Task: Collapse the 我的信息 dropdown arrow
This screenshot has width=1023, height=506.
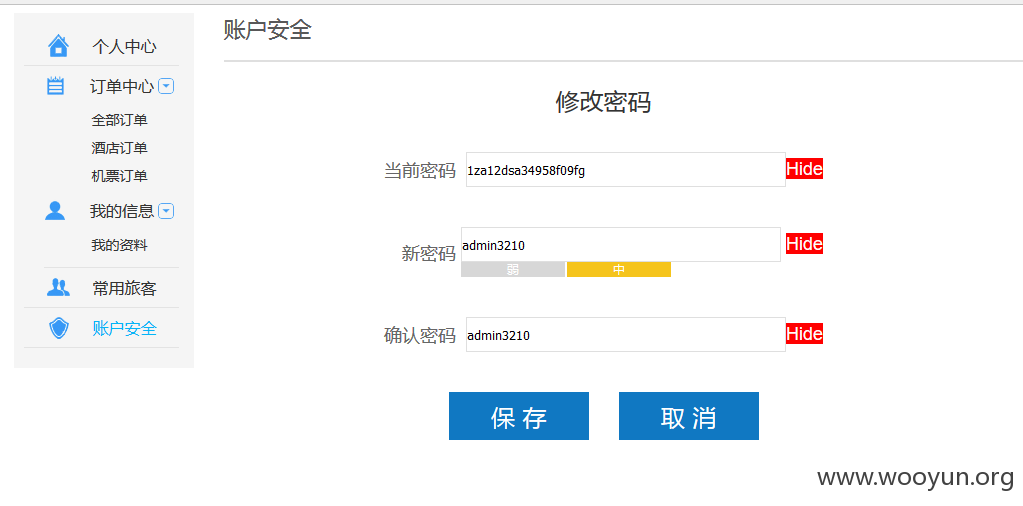Action: [x=166, y=211]
